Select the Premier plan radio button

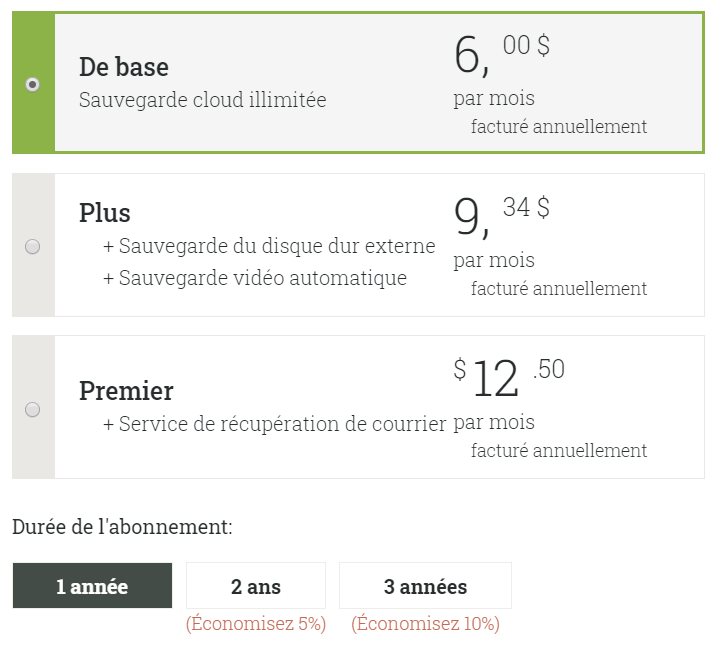(x=32, y=409)
